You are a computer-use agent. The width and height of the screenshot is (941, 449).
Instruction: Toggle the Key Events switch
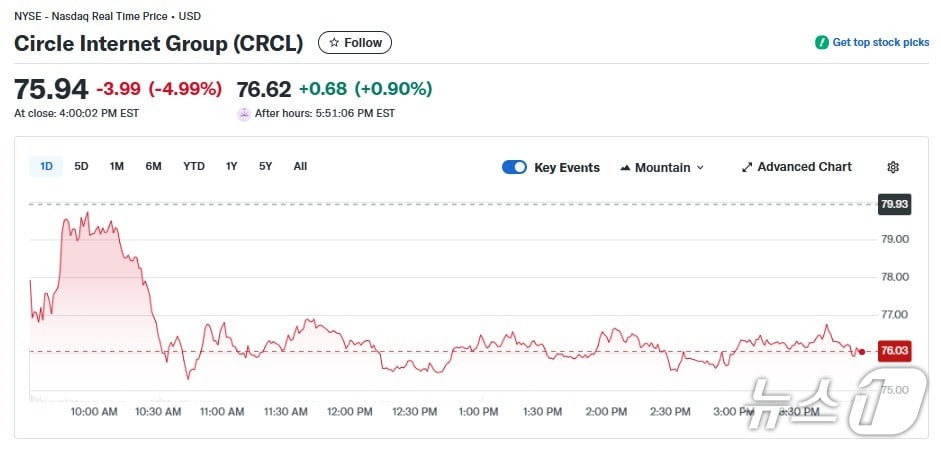click(x=514, y=167)
